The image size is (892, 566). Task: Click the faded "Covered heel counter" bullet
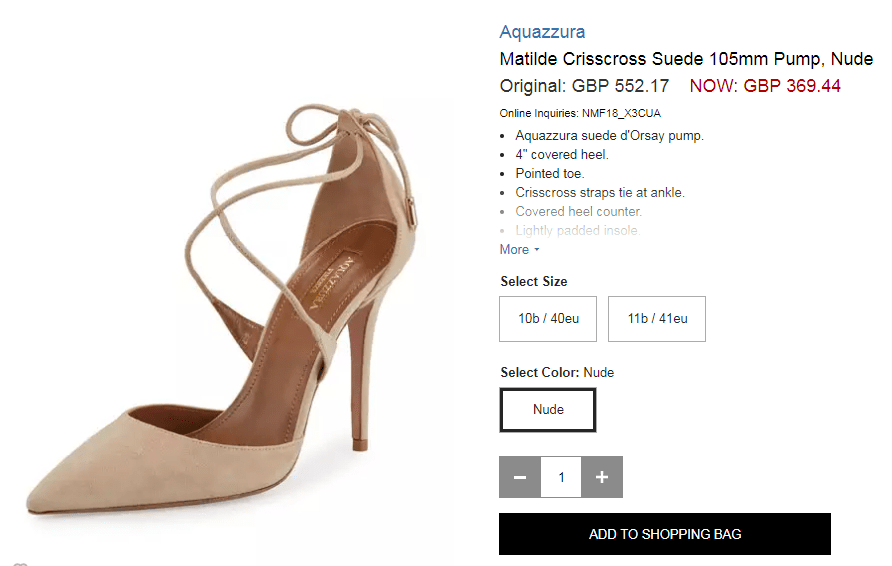coord(578,211)
